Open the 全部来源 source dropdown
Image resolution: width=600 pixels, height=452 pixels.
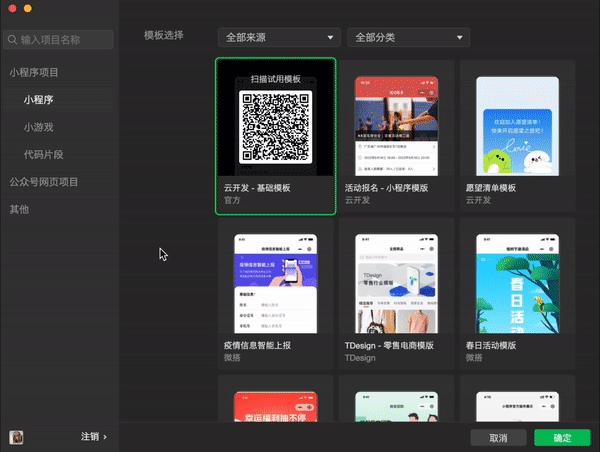tap(279, 38)
